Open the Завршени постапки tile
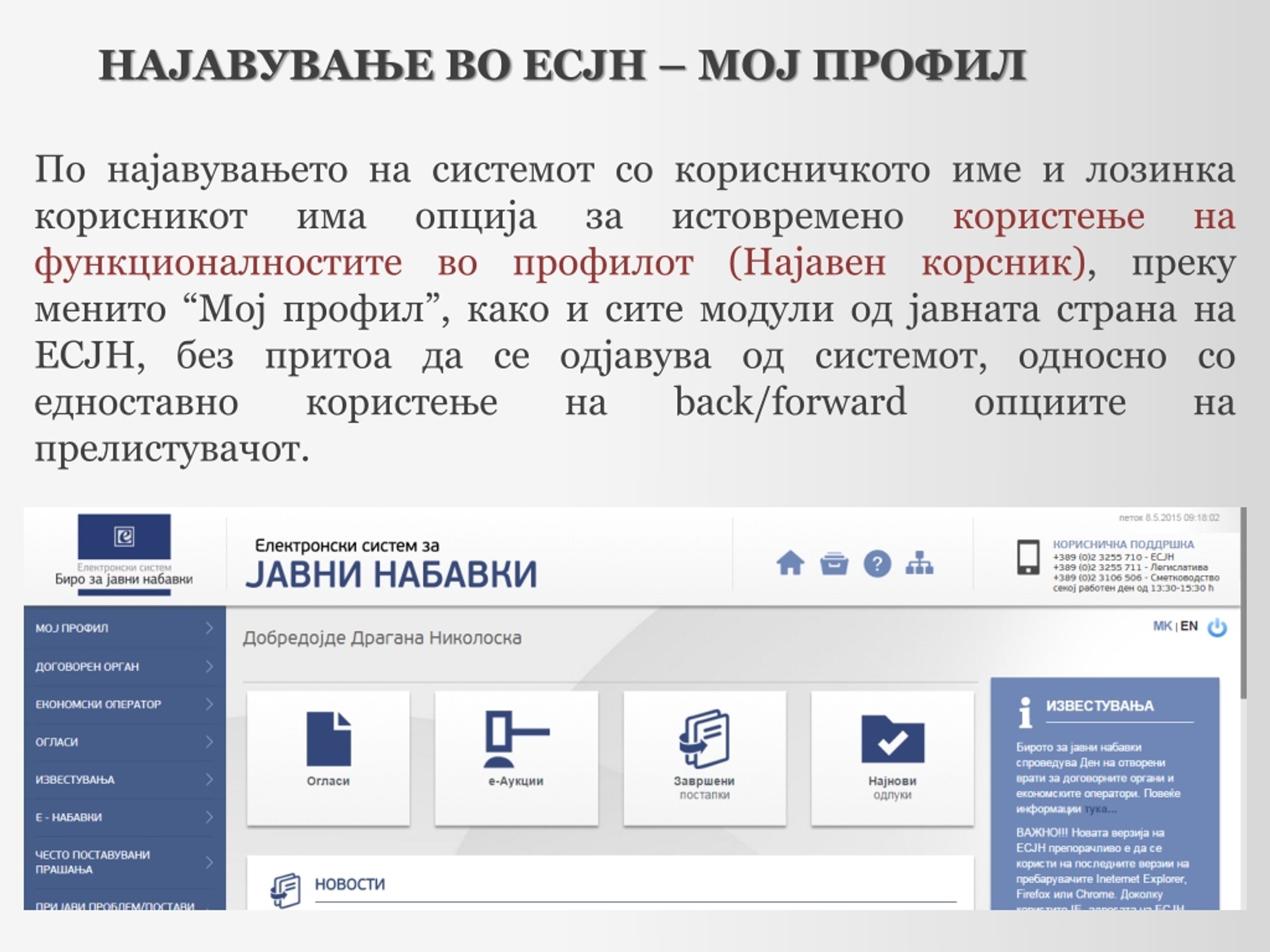The image size is (1270, 952). click(704, 759)
